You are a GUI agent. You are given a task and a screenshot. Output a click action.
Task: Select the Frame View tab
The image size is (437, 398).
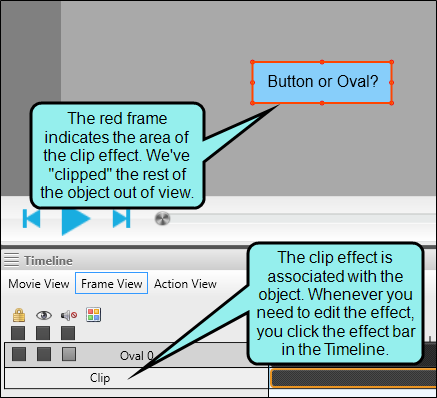[112, 283]
